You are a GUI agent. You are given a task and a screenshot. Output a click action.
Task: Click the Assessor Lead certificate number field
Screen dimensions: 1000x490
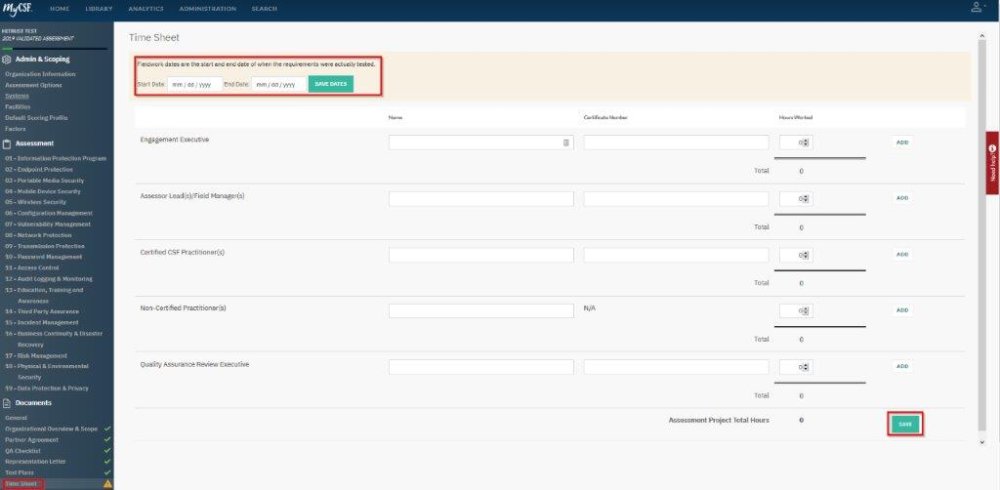point(676,199)
